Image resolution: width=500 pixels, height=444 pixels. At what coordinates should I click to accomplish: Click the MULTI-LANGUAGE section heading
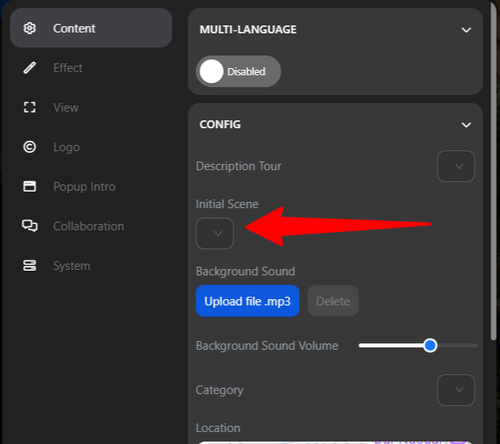coord(248,29)
